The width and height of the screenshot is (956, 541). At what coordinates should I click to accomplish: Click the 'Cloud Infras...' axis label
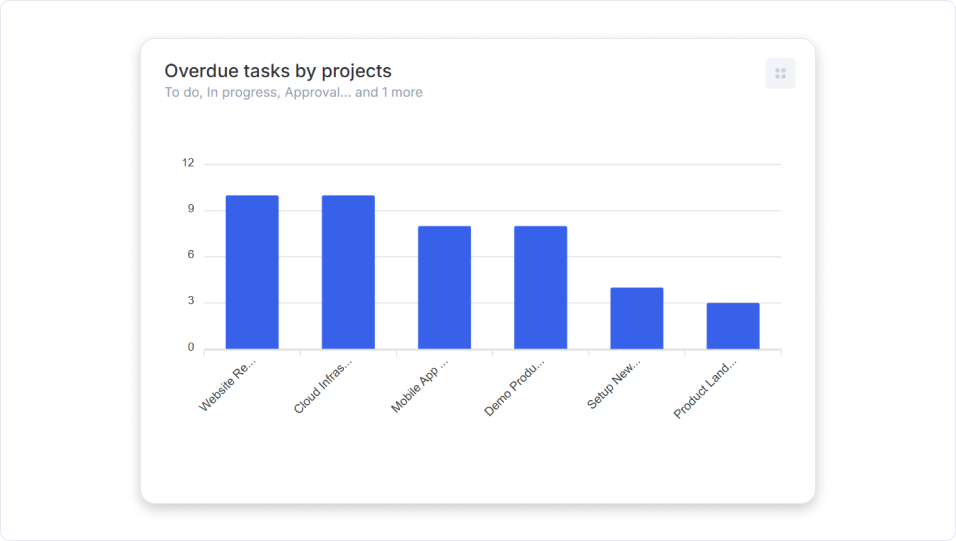(x=323, y=387)
